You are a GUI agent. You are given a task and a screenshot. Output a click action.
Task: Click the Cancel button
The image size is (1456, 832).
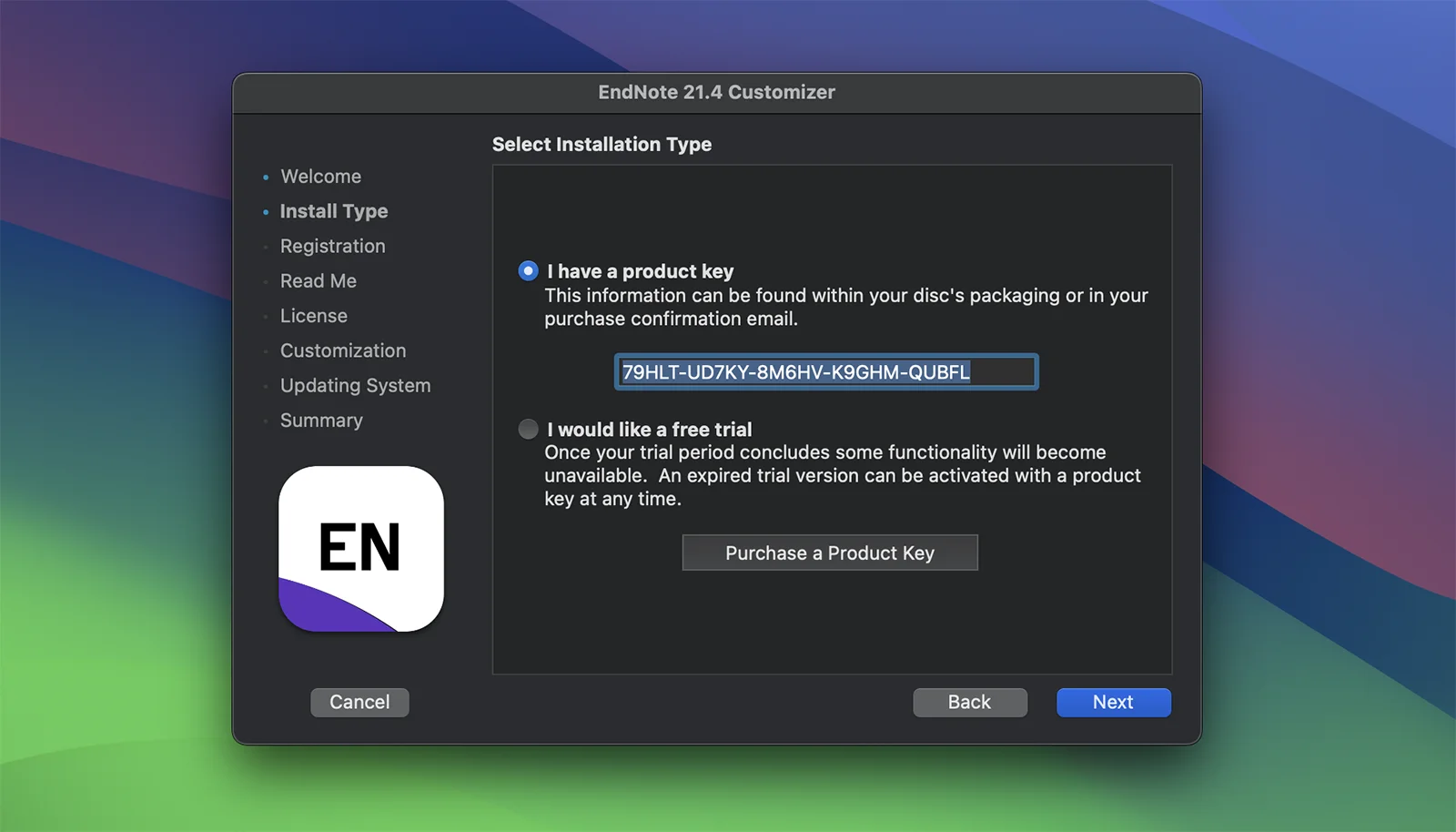pyautogui.click(x=359, y=702)
